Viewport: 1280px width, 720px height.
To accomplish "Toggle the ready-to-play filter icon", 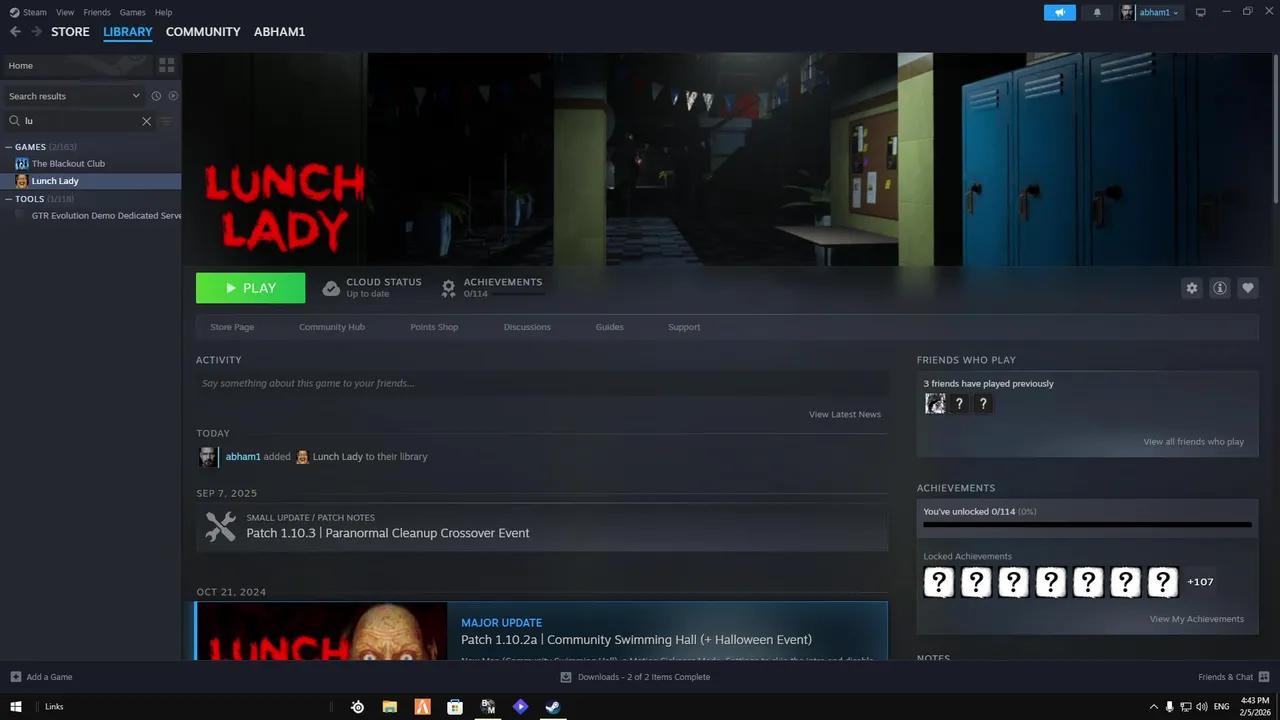I will pyautogui.click(x=173, y=96).
